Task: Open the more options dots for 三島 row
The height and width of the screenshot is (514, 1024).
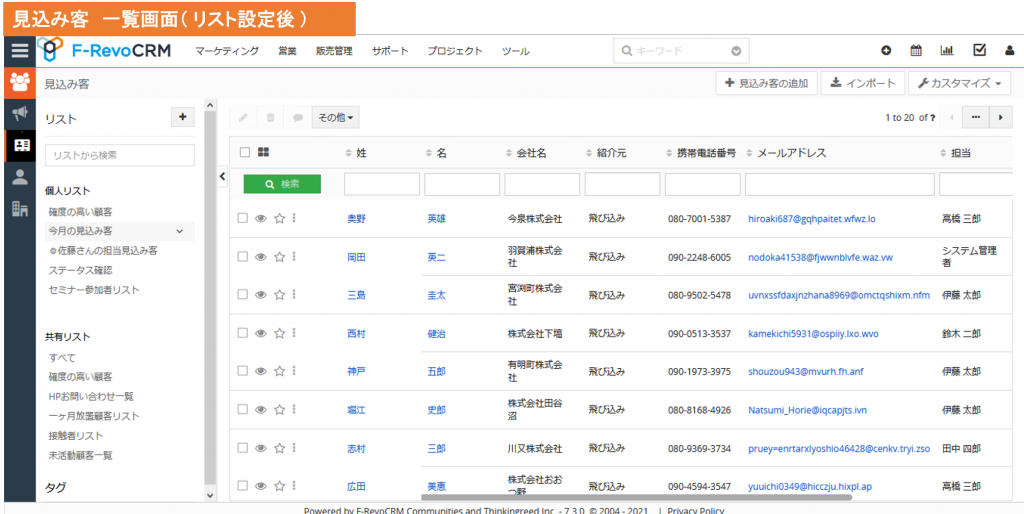Action: 294,295
